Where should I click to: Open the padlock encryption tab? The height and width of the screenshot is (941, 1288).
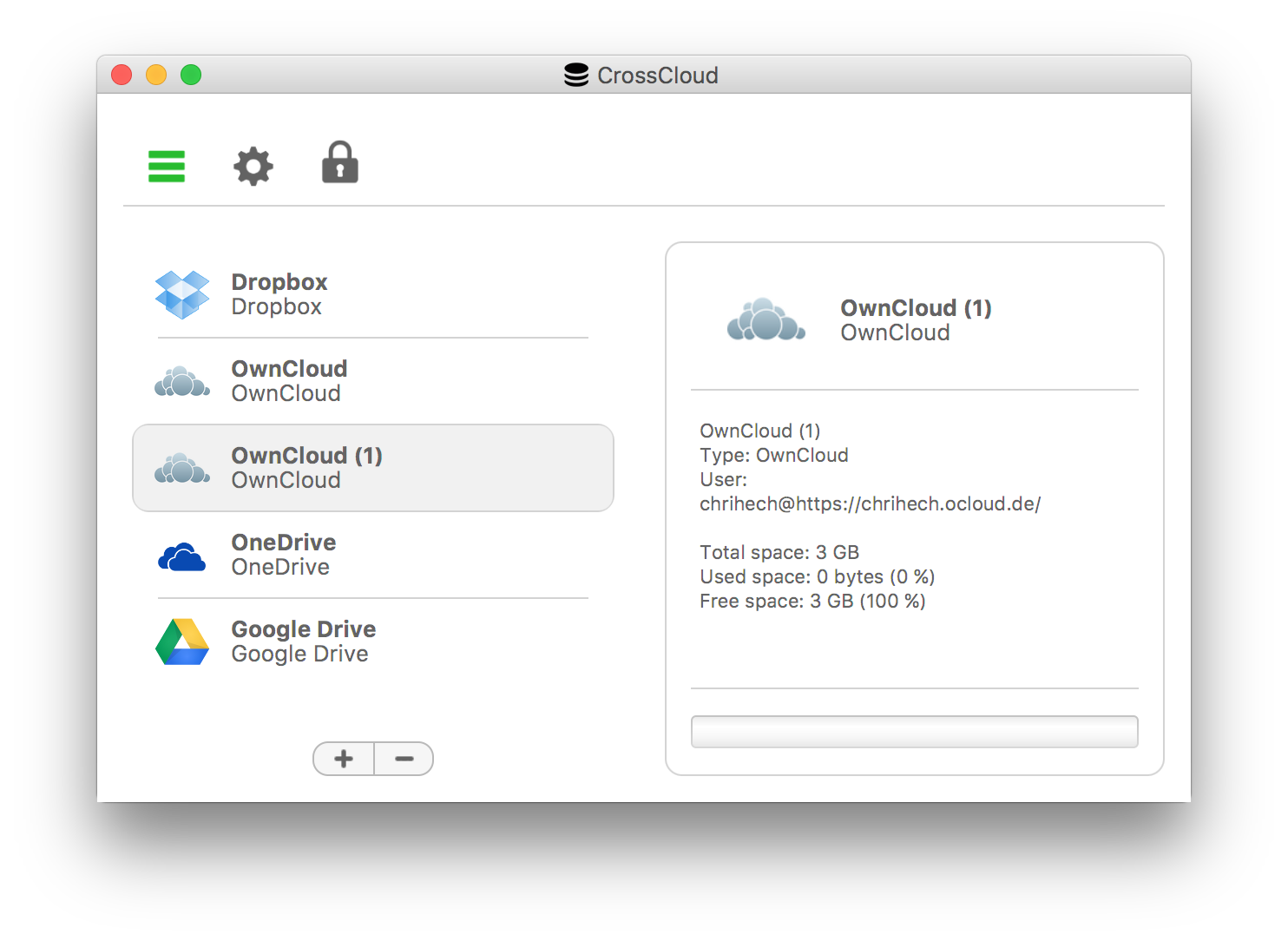tap(340, 162)
